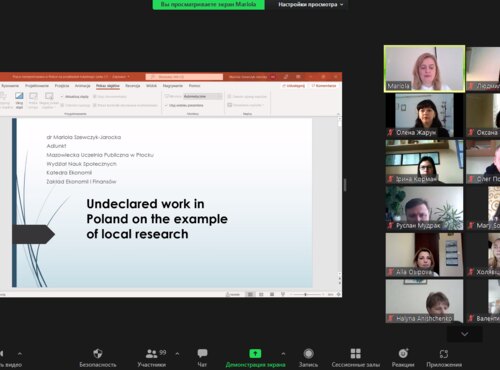The image size is (500, 370).
Task: Toggle the Użyj widoku prezentera checkbox
Action: click(166, 105)
